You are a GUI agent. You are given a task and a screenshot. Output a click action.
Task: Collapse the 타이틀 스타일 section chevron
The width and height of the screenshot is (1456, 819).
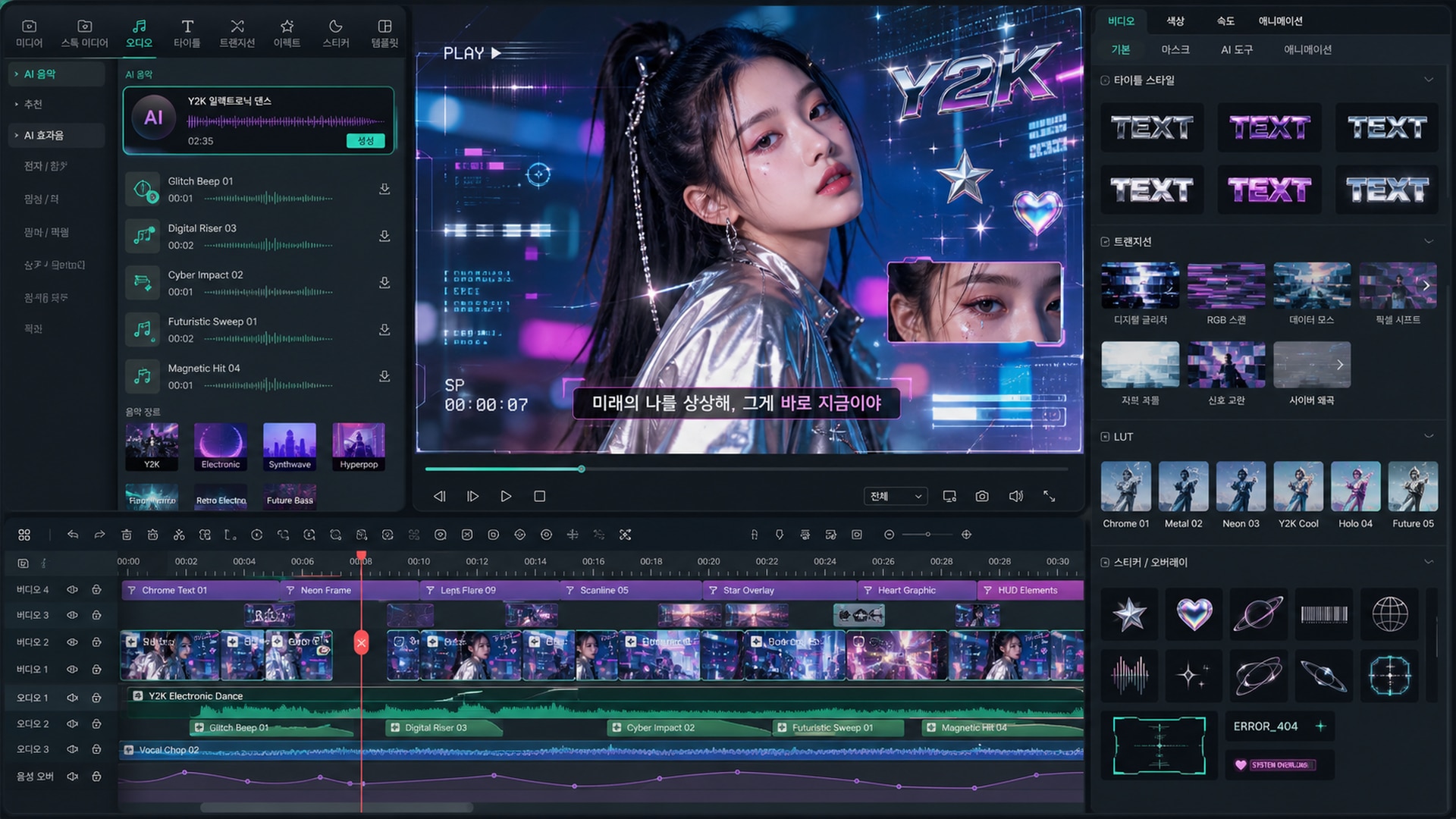pyautogui.click(x=1429, y=80)
